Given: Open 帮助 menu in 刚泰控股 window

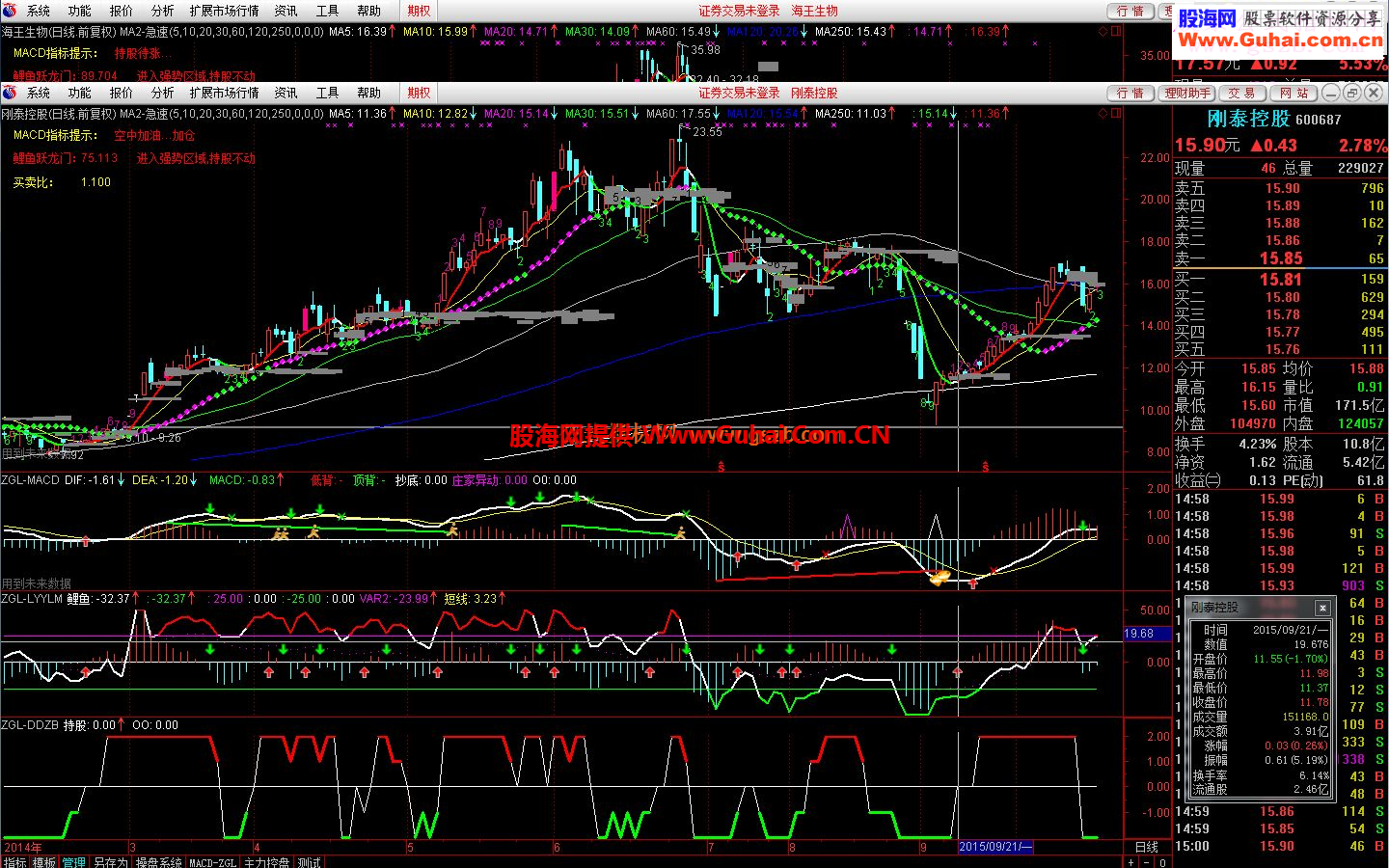Looking at the screenshot, I should tap(369, 93).
